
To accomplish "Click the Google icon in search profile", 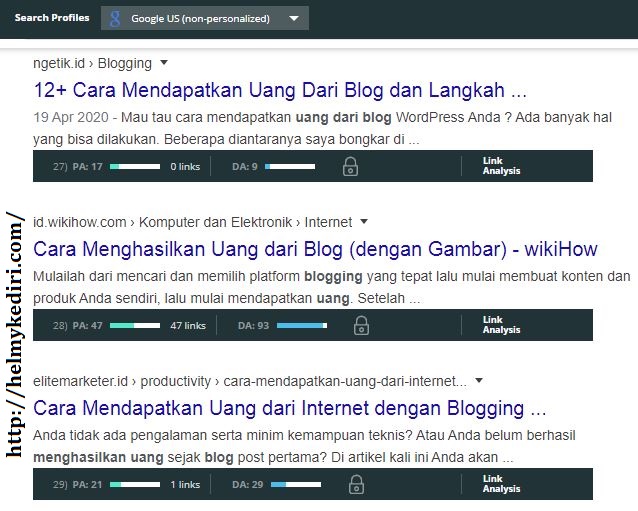I will click(x=115, y=19).
